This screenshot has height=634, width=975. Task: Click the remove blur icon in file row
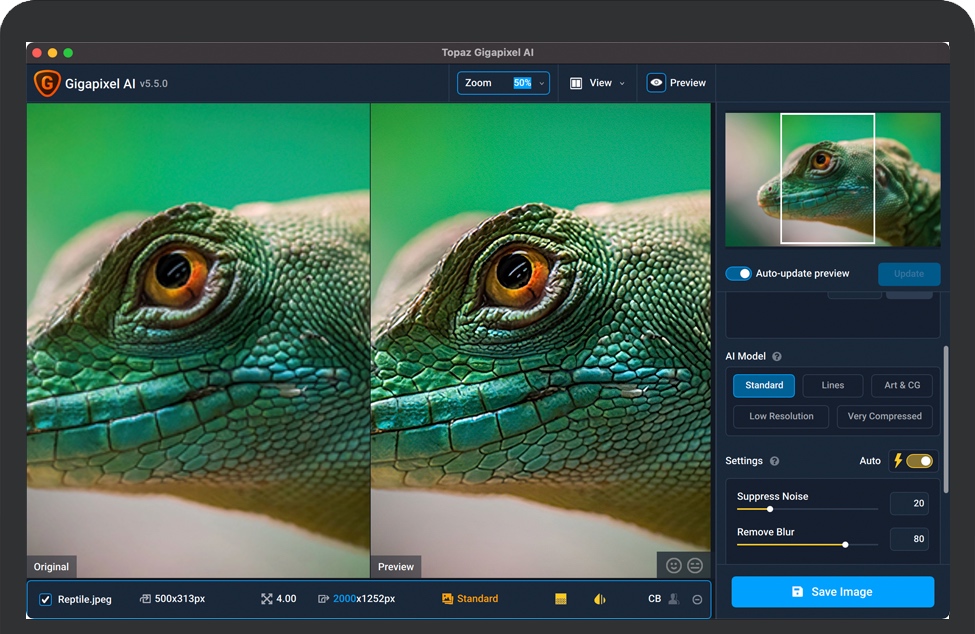pos(600,599)
